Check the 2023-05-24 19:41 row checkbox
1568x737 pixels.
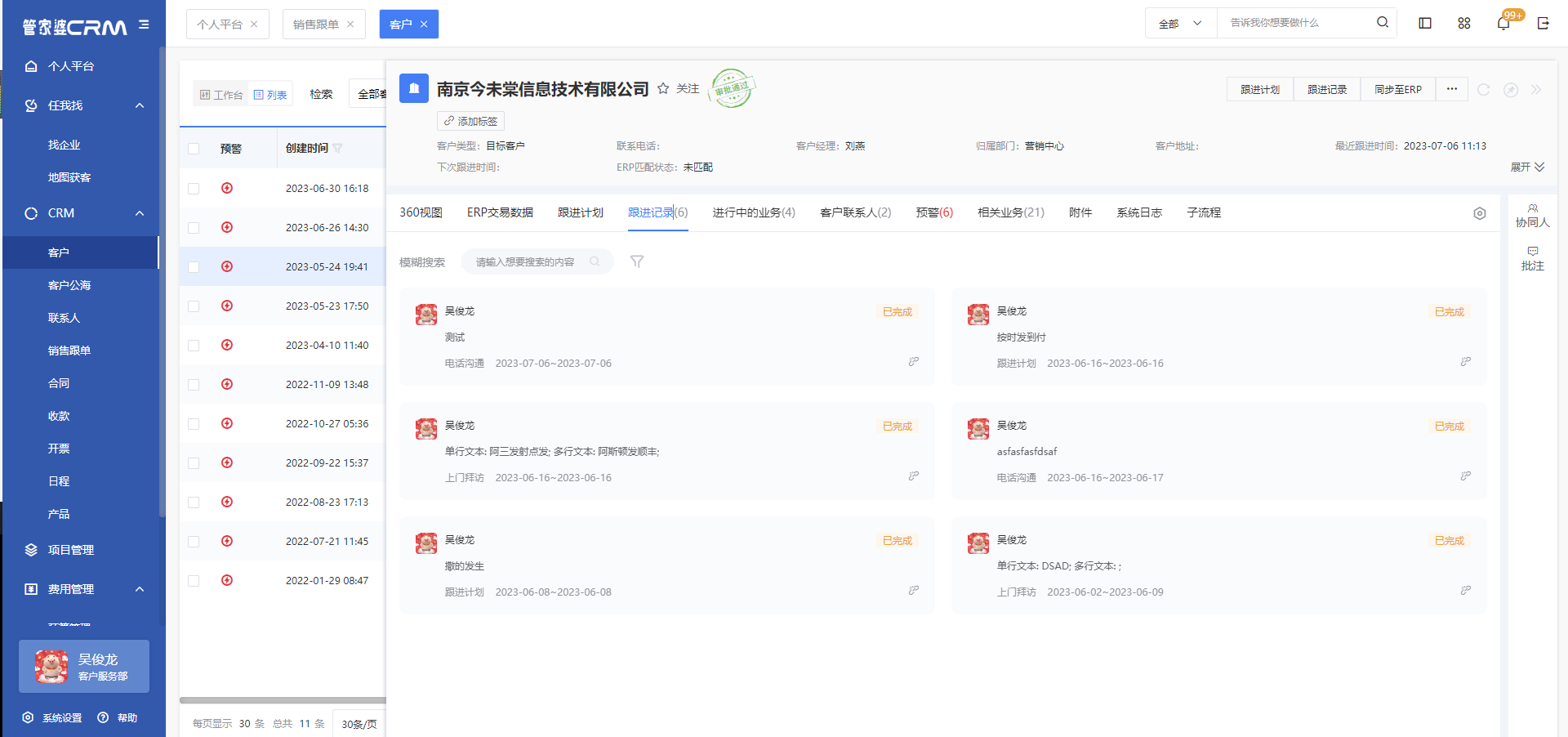coord(194,267)
